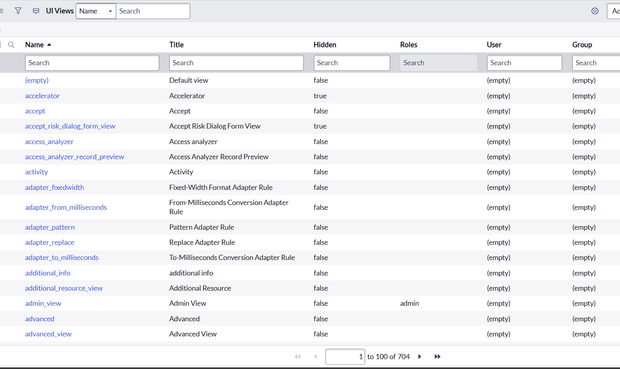This screenshot has width=620, height=369.
Task: Click the 'Accept Risk Dialog Form View' title
Action: 215,126
